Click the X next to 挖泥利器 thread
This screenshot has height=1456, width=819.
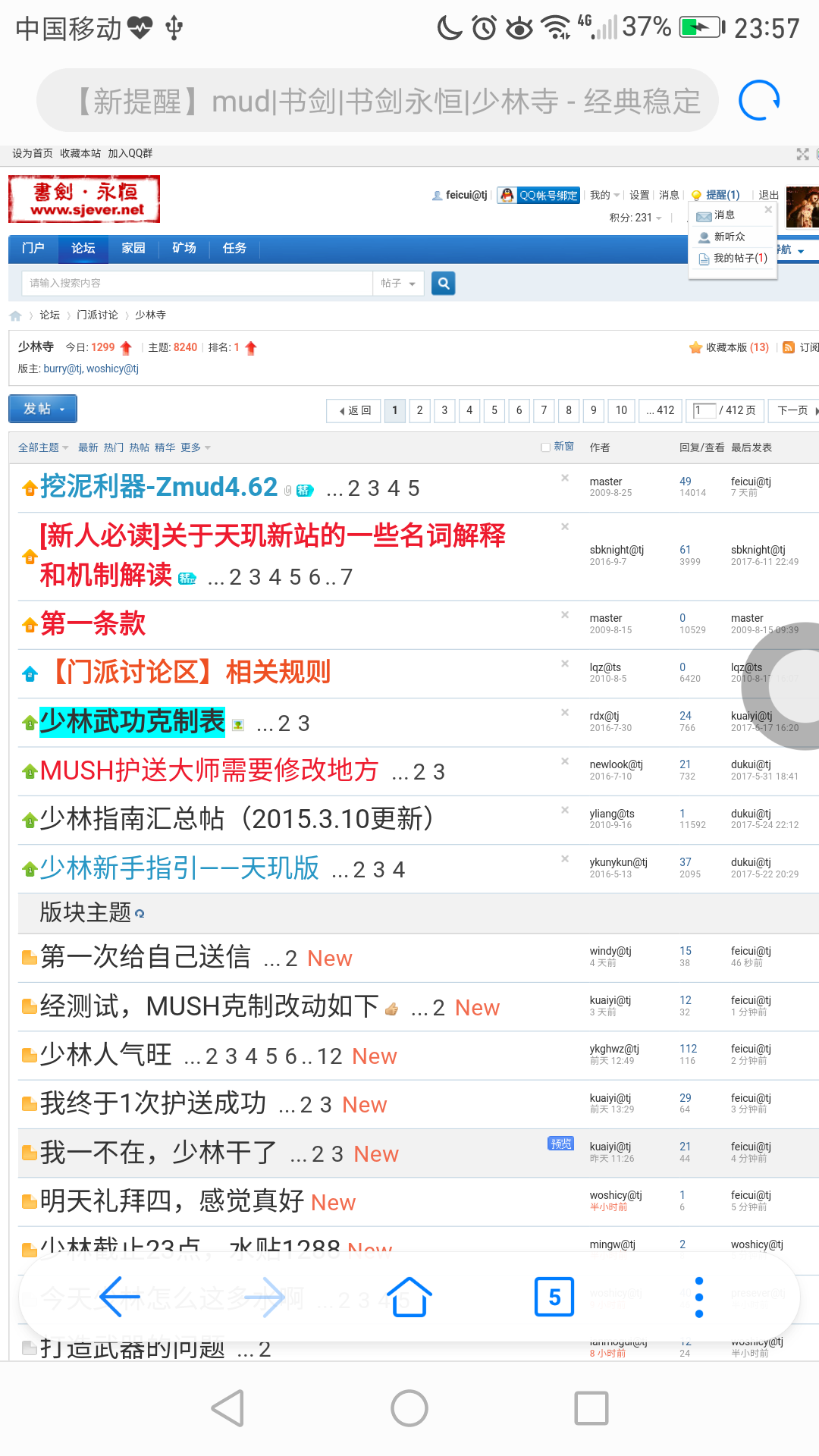click(565, 478)
